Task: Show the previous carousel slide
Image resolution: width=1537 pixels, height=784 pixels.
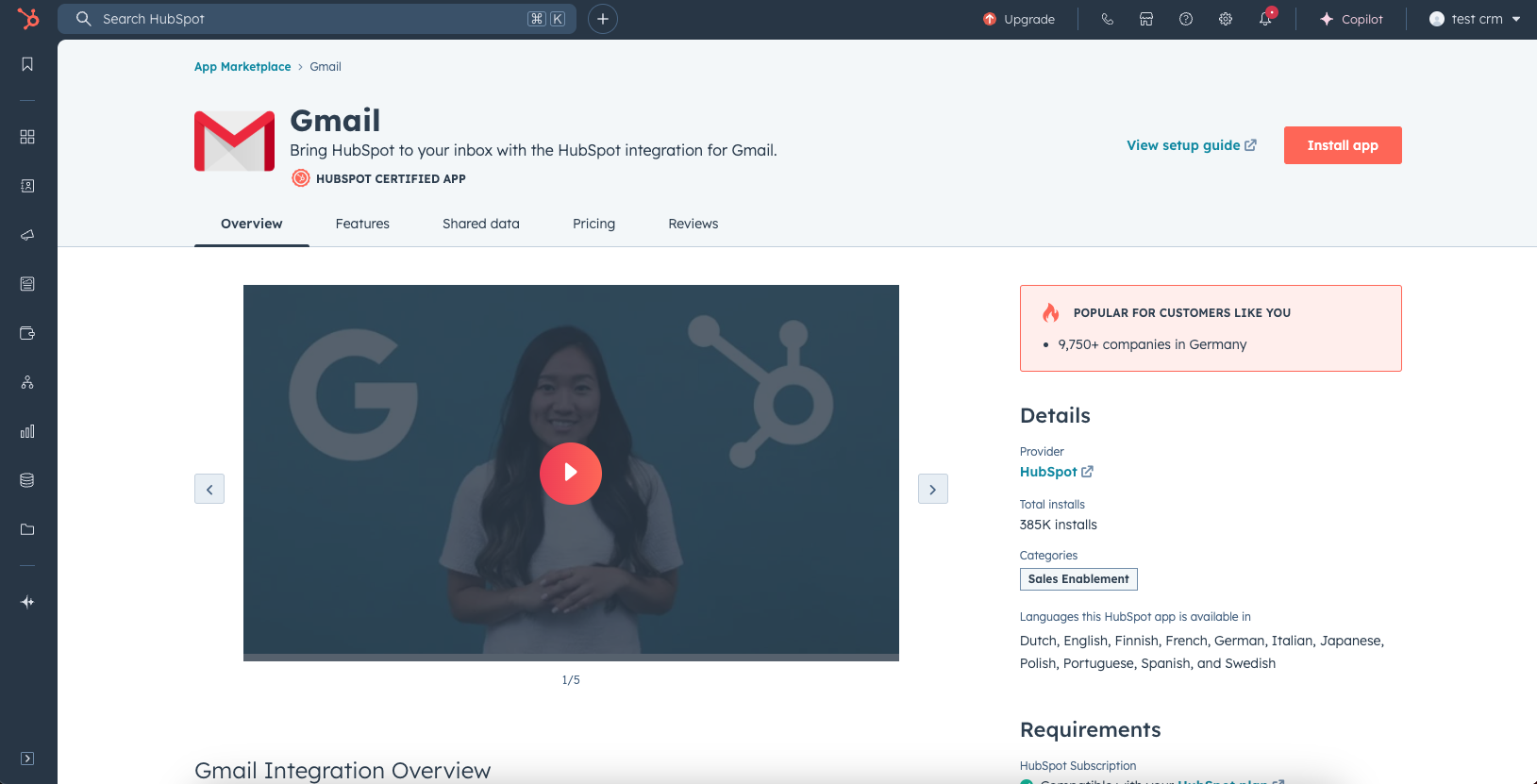Action: (x=209, y=489)
